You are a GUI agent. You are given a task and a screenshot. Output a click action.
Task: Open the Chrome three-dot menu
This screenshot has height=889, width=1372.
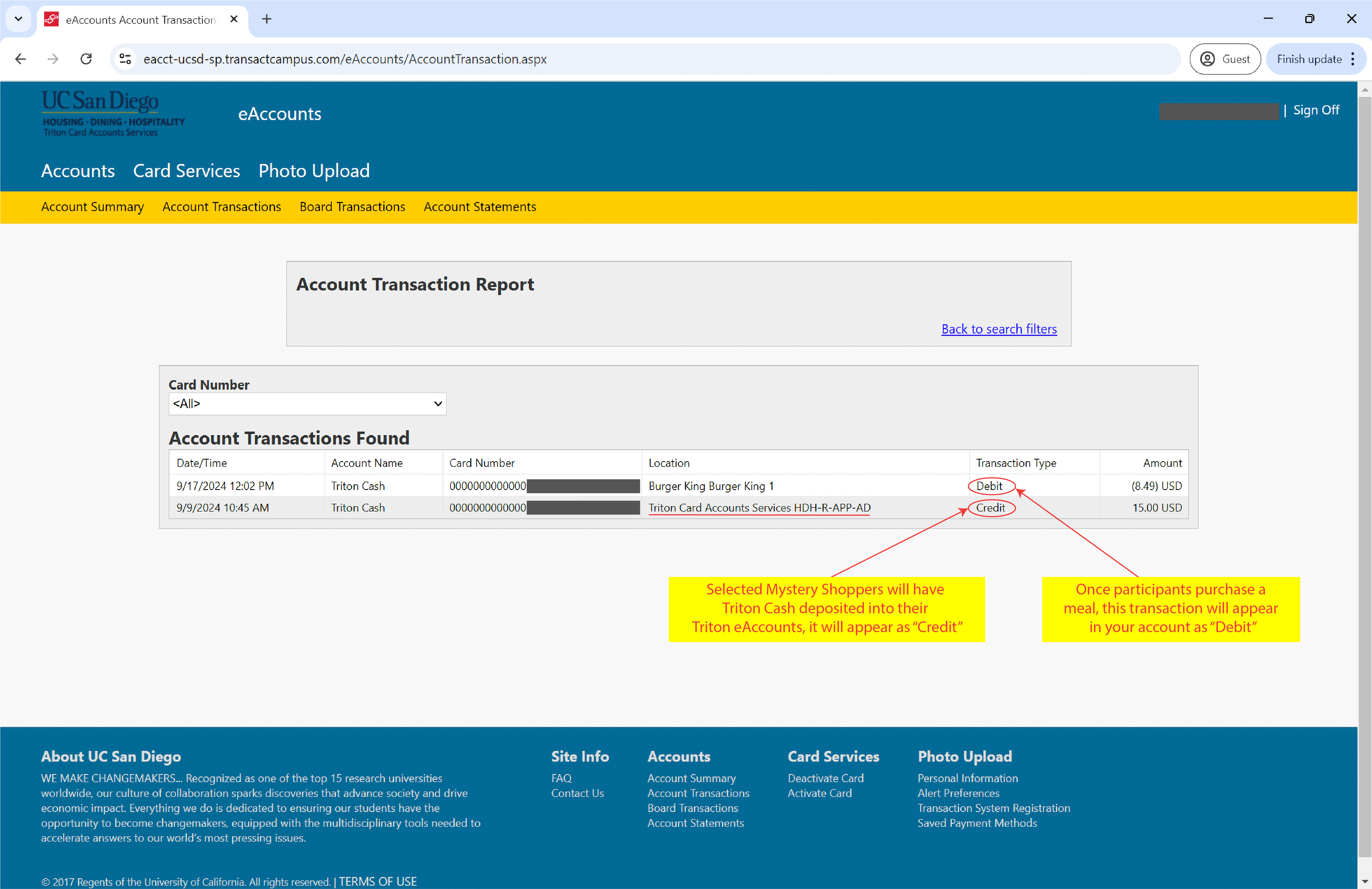pos(1352,59)
